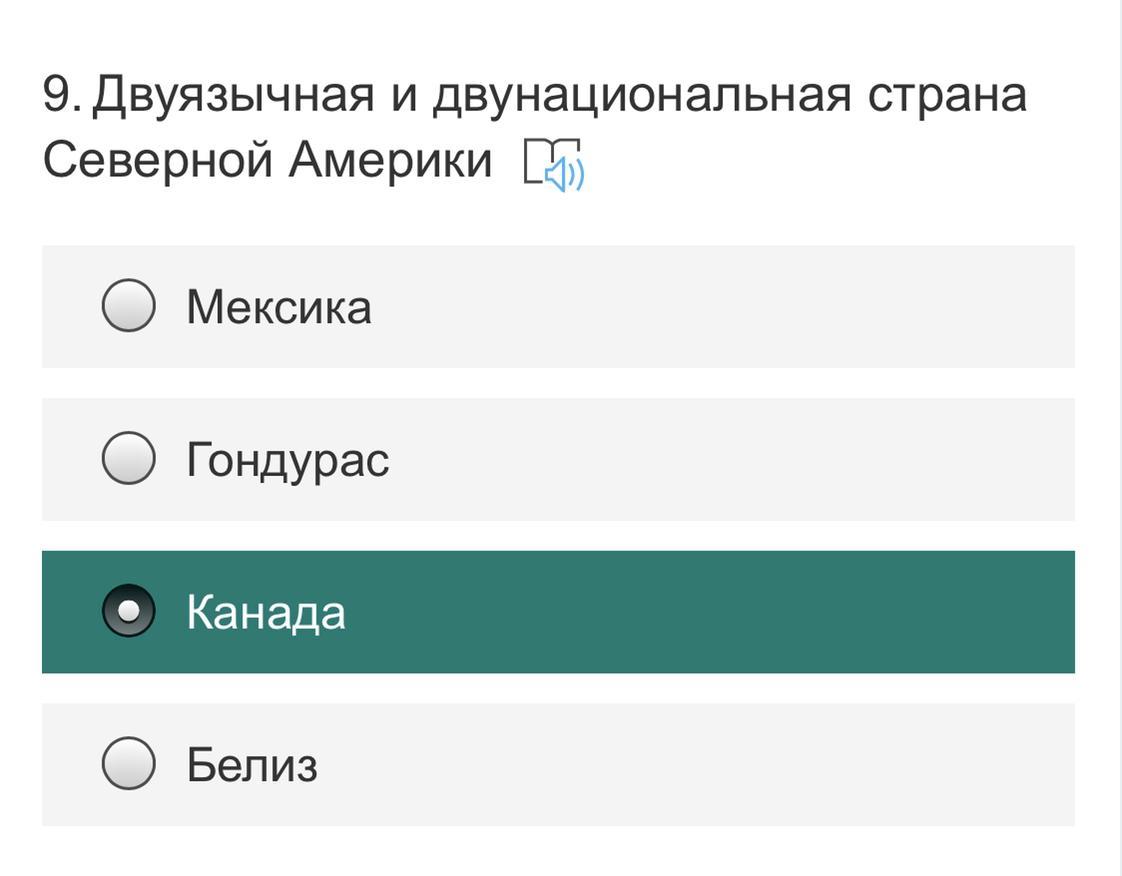This screenshot has height=876, width=1122.
Task: Click the word "Двуязычная" in the question
Action: (x=233, y=95)
